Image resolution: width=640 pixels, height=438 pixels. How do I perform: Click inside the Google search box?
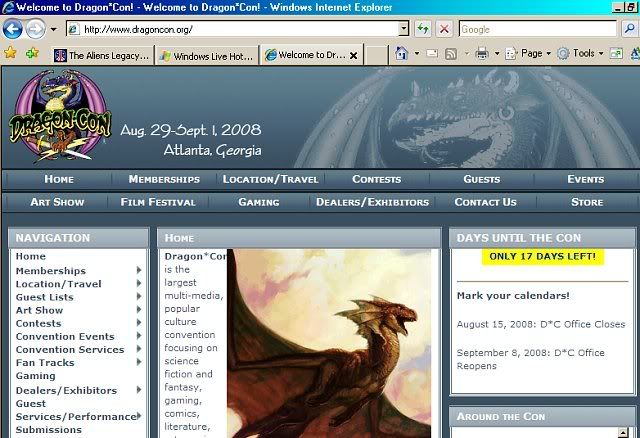point(538,29)
